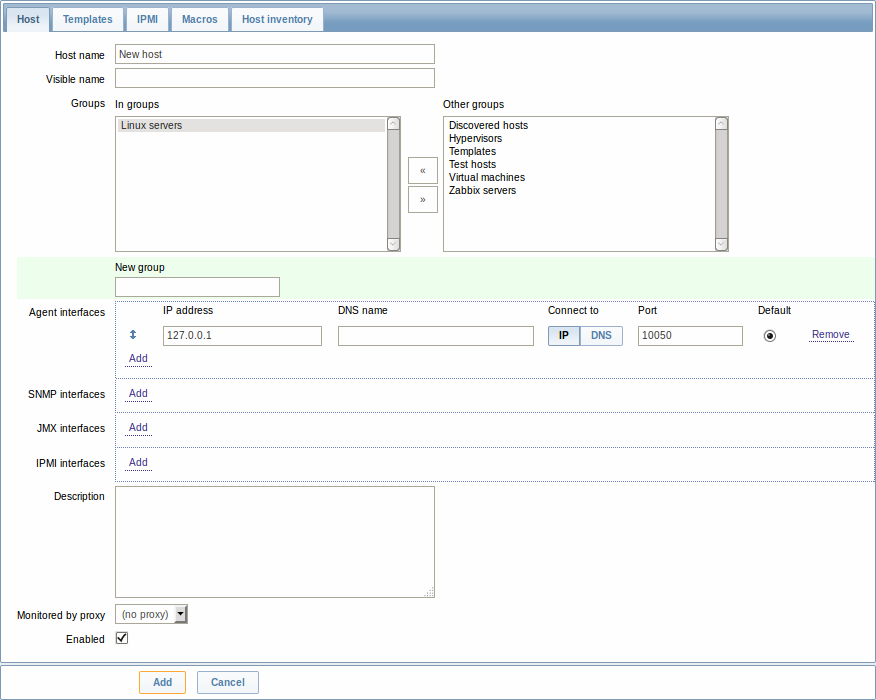Move selected group right with » button

422,199
